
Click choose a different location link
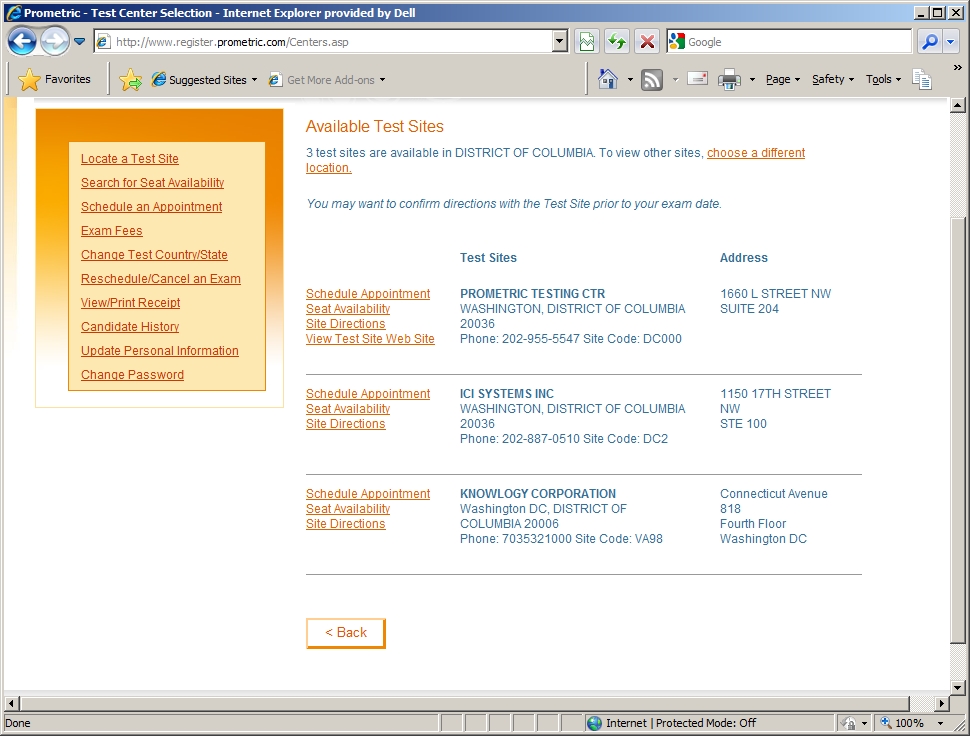(756, 153)
